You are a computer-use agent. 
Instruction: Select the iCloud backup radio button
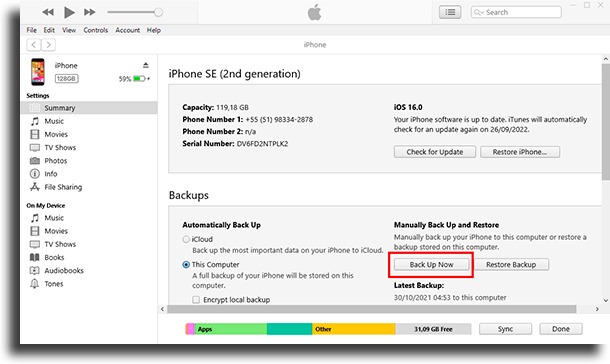[186, 239]
